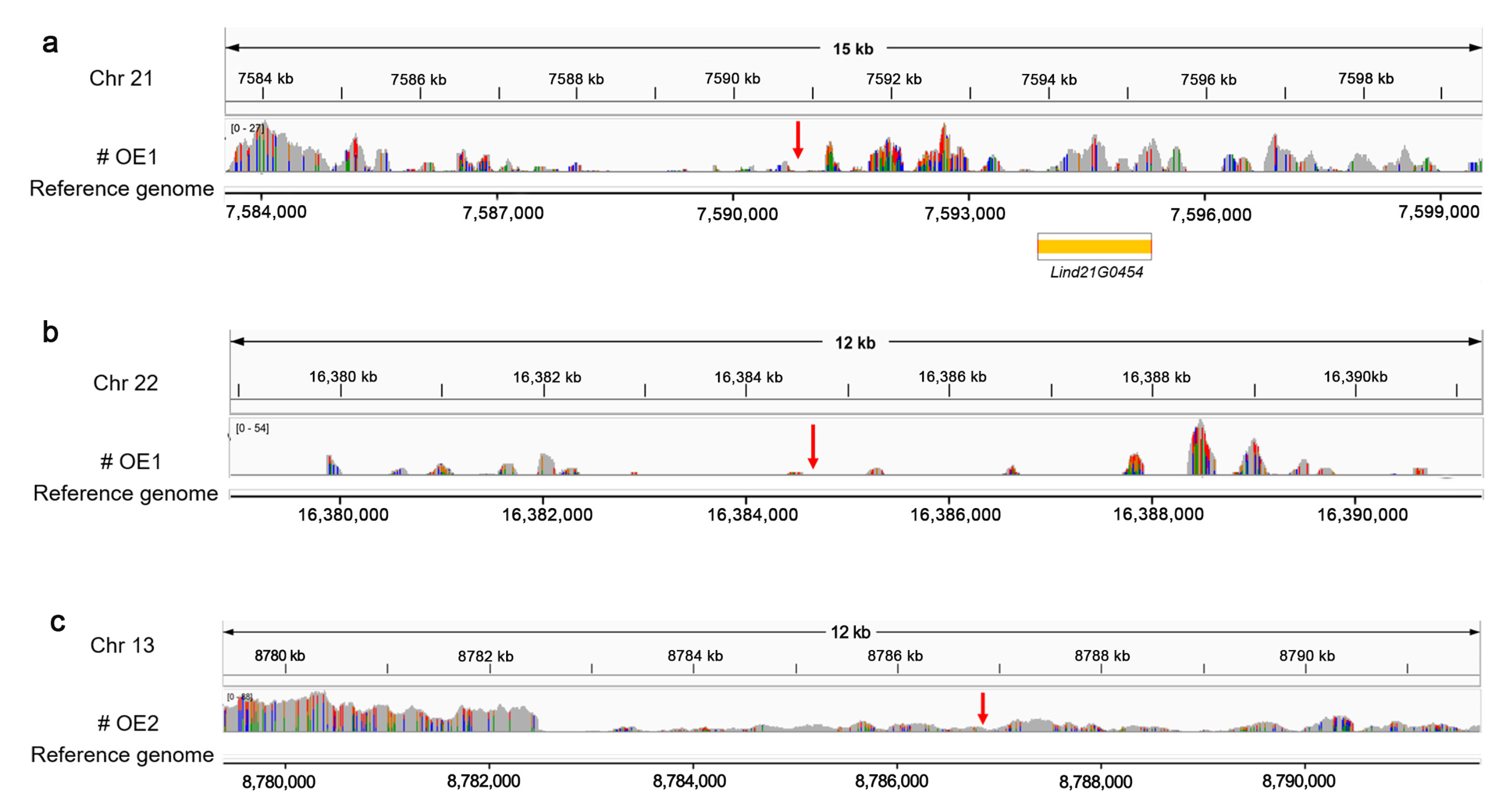Screen dimensions: 1500x812
Task: Click the 7,599,000 reference genome coordinate
Action: 1439,212
